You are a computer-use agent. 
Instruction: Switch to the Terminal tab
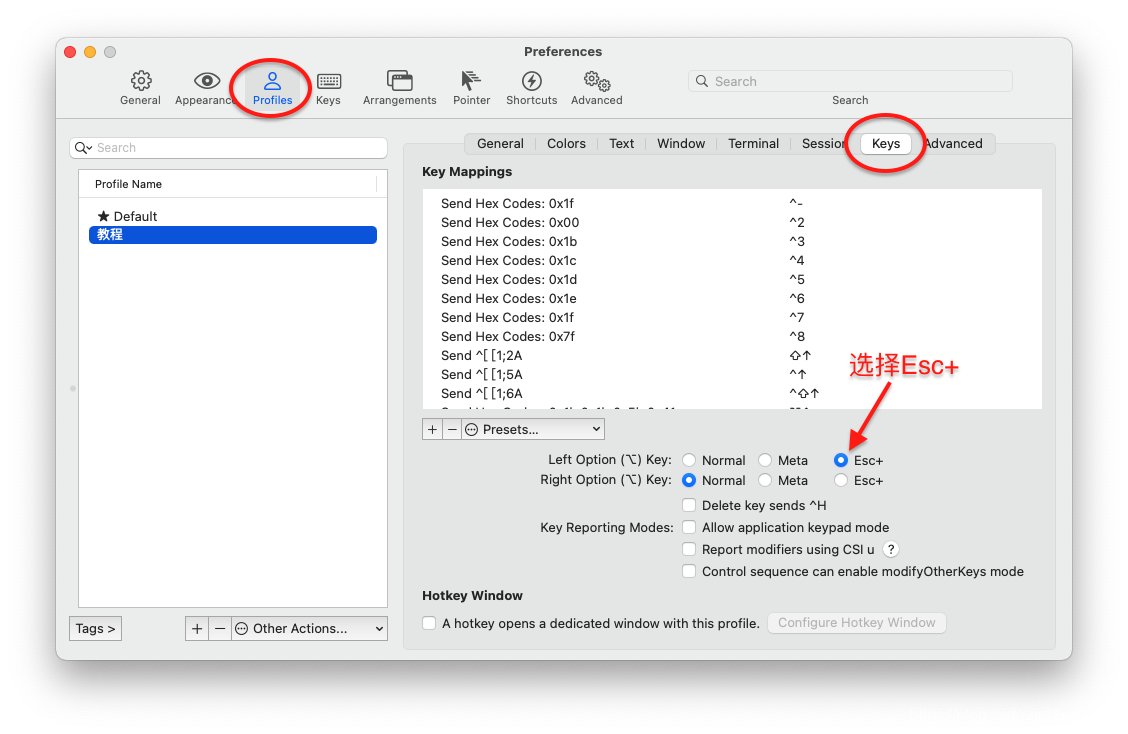pos(753,144)
